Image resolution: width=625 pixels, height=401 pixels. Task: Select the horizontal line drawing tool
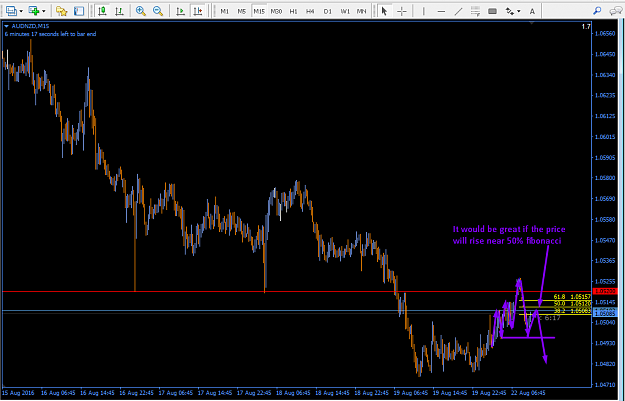pos(441,11)
